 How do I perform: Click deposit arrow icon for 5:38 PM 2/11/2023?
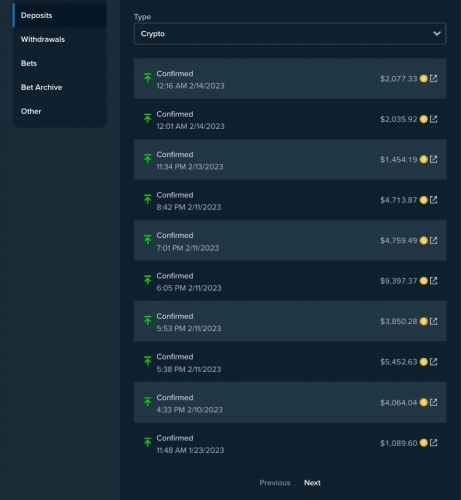[x=147, y=361]
